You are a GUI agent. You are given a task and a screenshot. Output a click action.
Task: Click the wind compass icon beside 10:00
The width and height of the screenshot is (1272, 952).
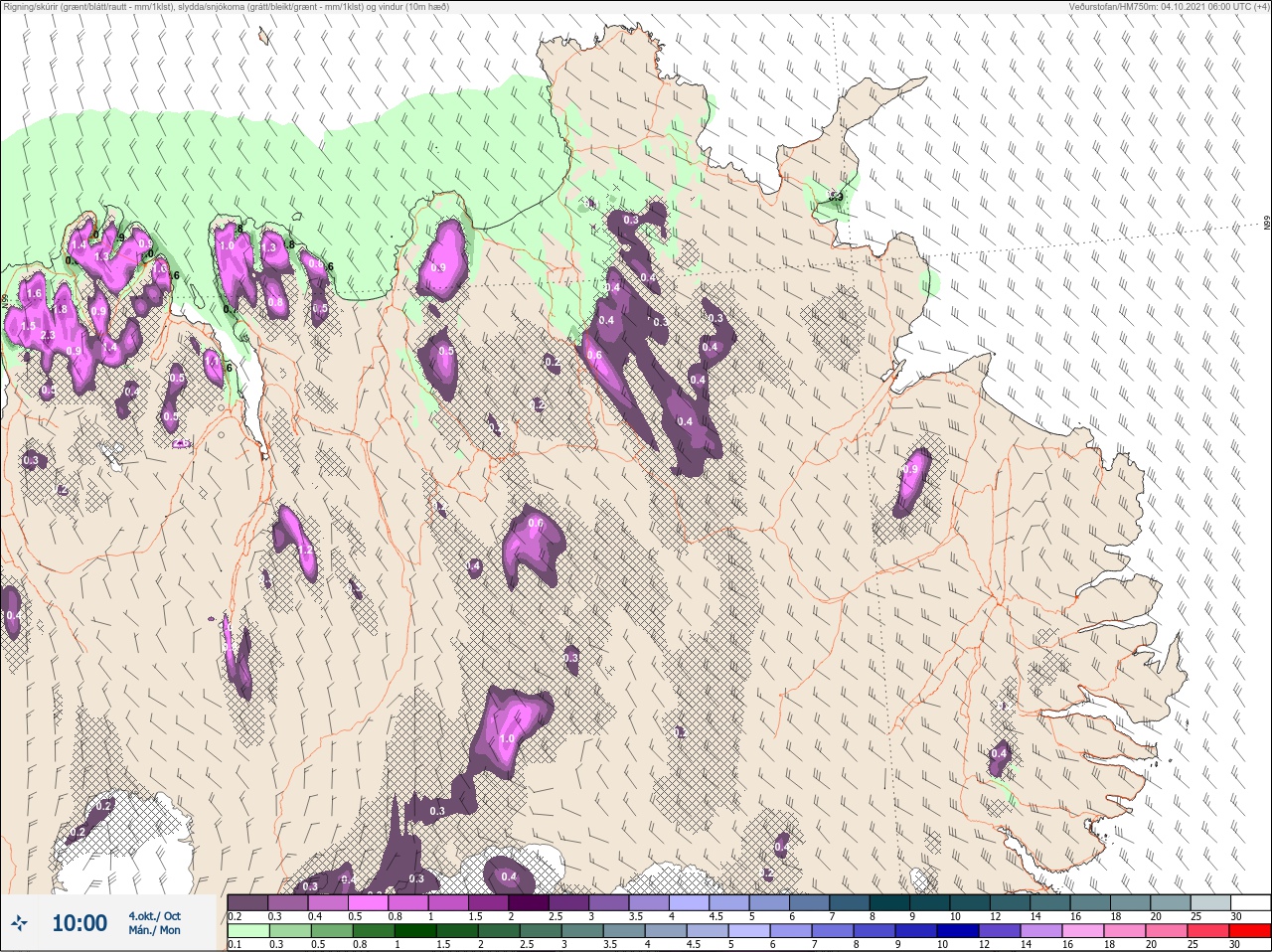[19, 923]
